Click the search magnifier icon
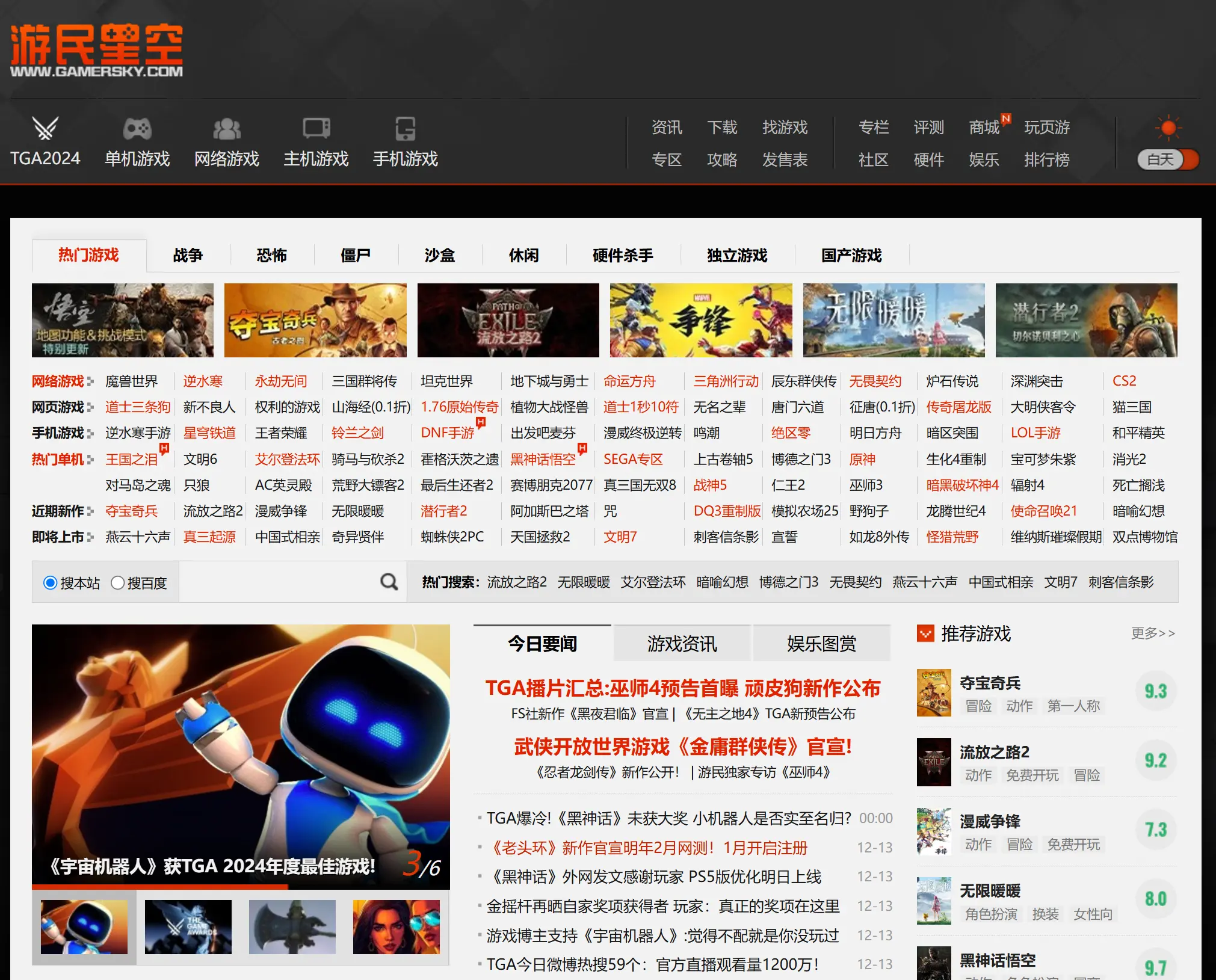1216x980 pixels. pyautogui.click(x=389, y=582)
